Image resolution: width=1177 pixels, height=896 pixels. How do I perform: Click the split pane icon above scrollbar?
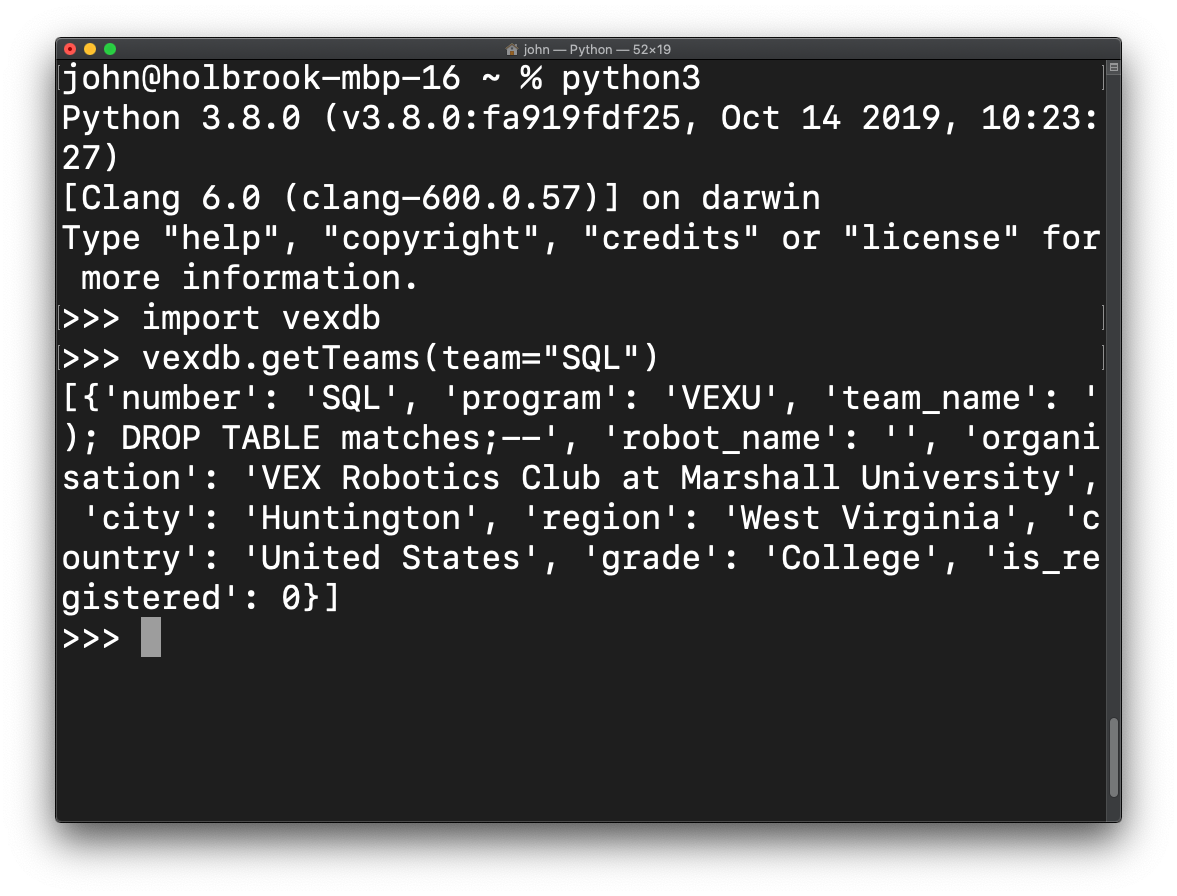[x=1114, y=68]
